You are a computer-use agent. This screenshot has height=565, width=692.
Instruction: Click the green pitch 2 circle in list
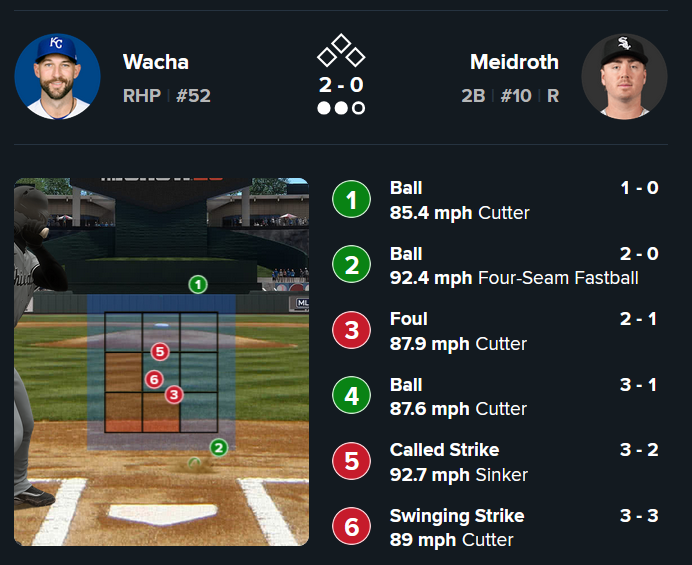click(351, 265)
